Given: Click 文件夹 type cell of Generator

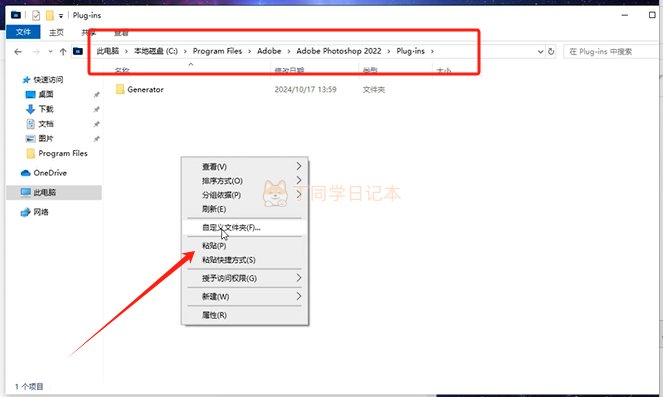Looking at the screenshot, I should [x=374, y=90].
